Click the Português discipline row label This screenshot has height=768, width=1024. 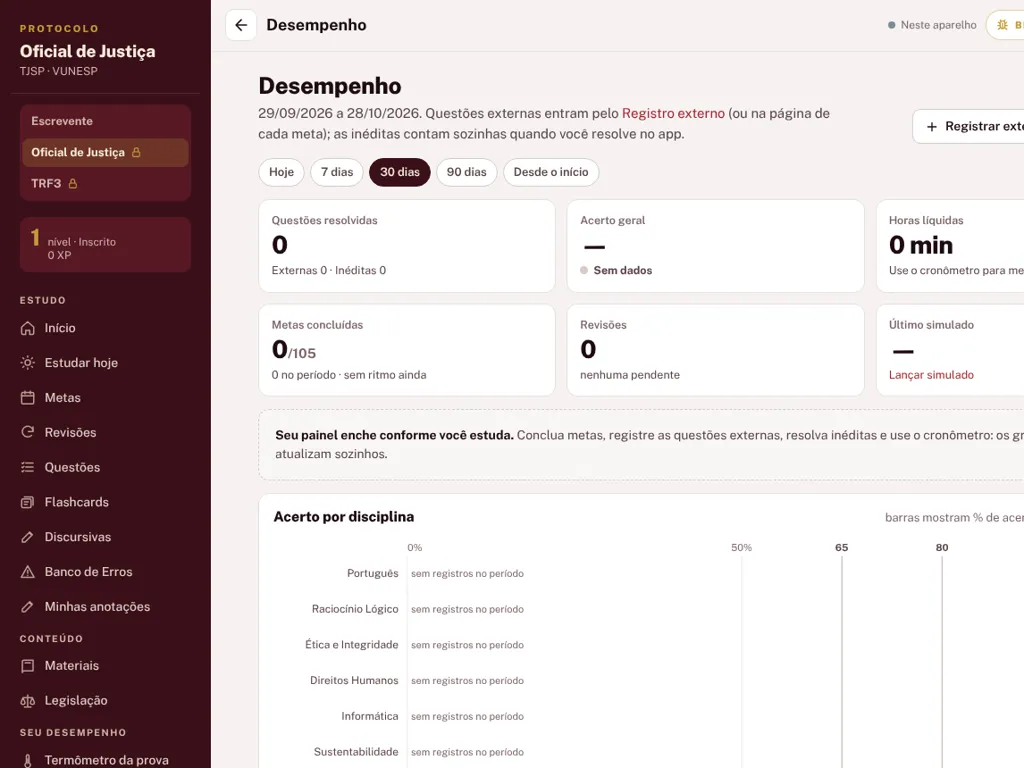(372, 573)
